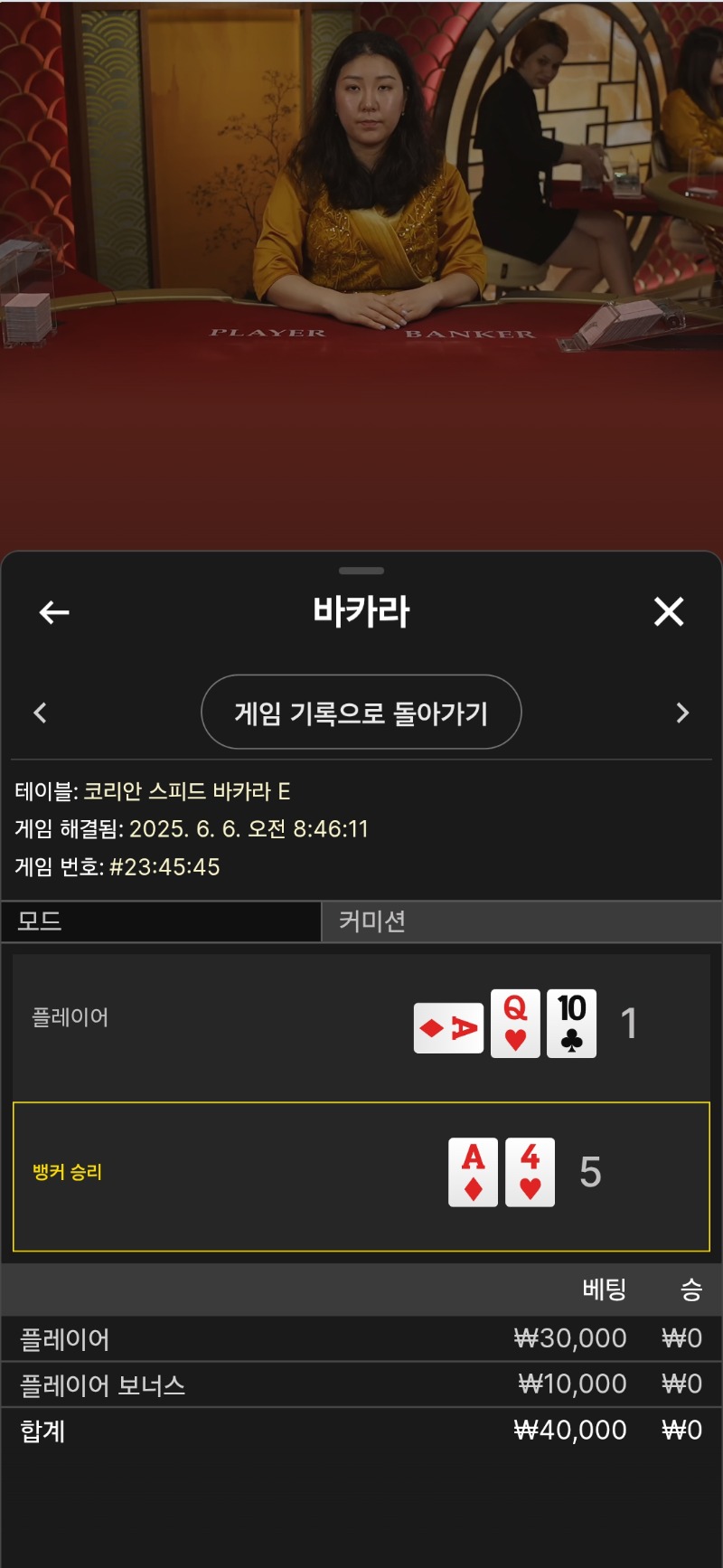Tap the banker's Ace of diamonds card
This screenshot has height=1568, width=723.
pyautogui.click(x=473, y=1172)
